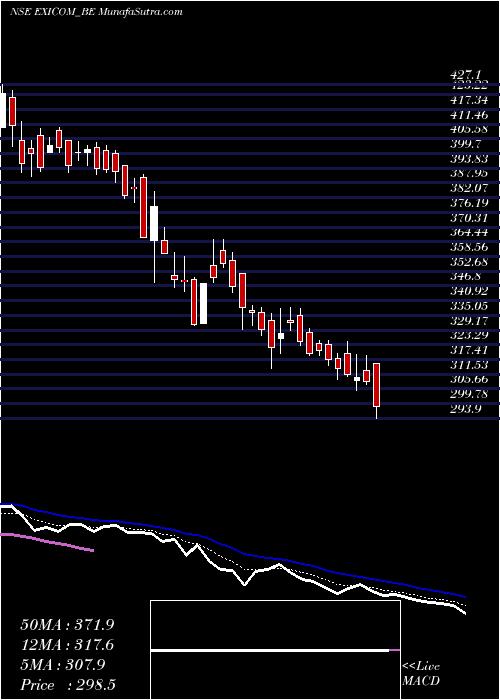This screenshot has width=500, height=700.
Task: Click the last large red candlestick
Action: tap(377, 385)
